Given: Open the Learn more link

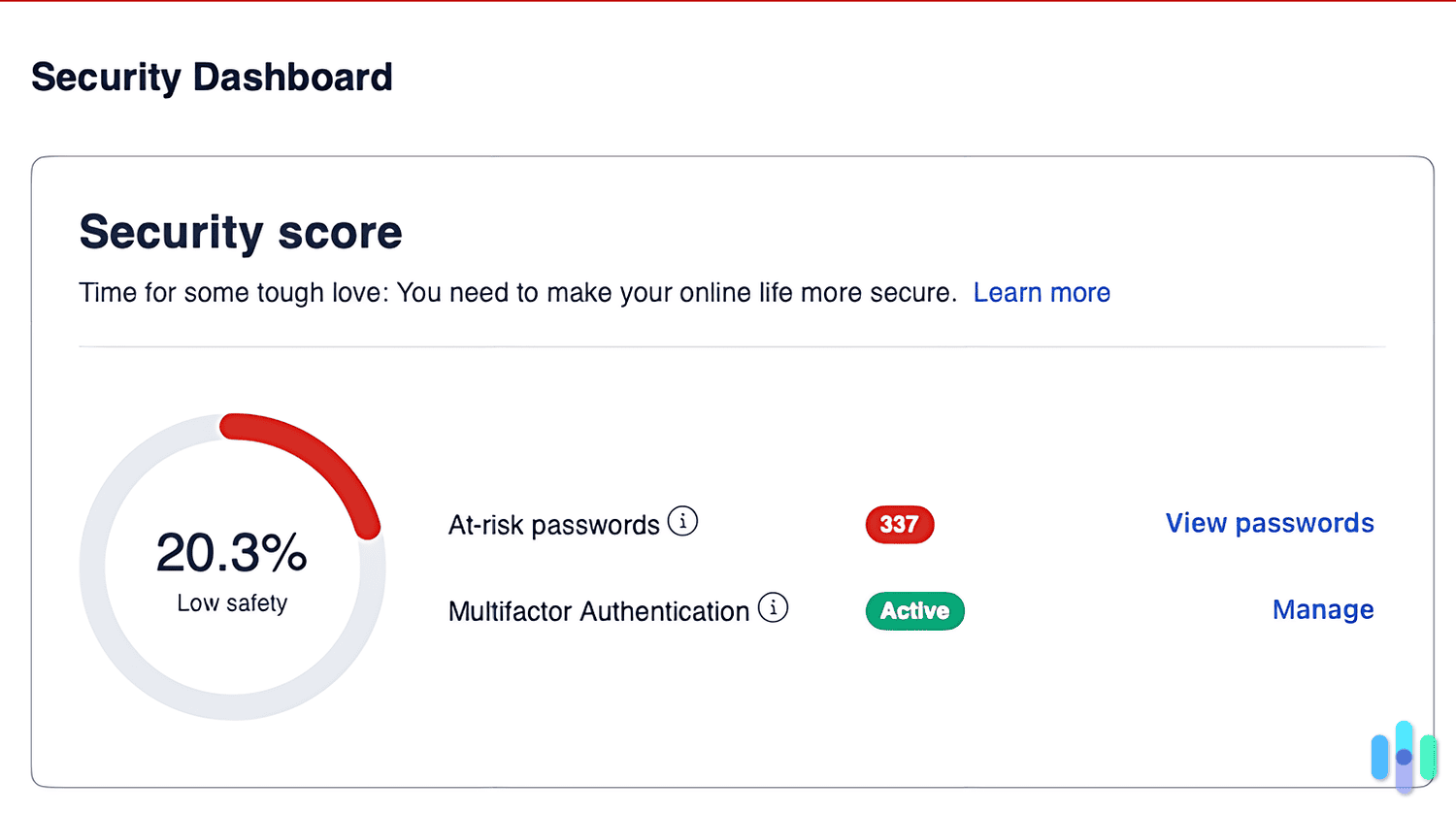Looking at the screenshot, I should tap(1042, 292).
